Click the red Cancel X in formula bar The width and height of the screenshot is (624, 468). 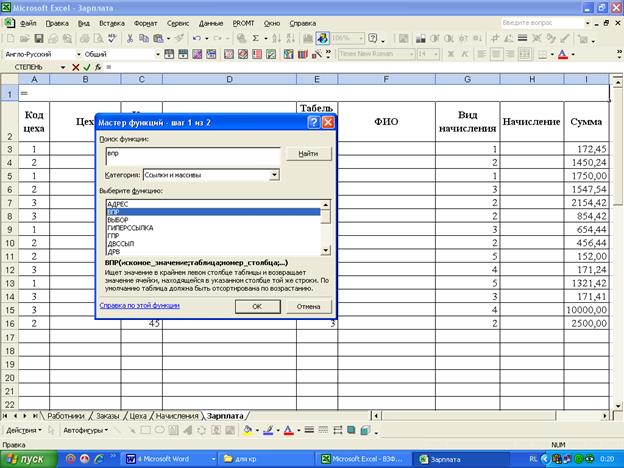tap(74, 67)
